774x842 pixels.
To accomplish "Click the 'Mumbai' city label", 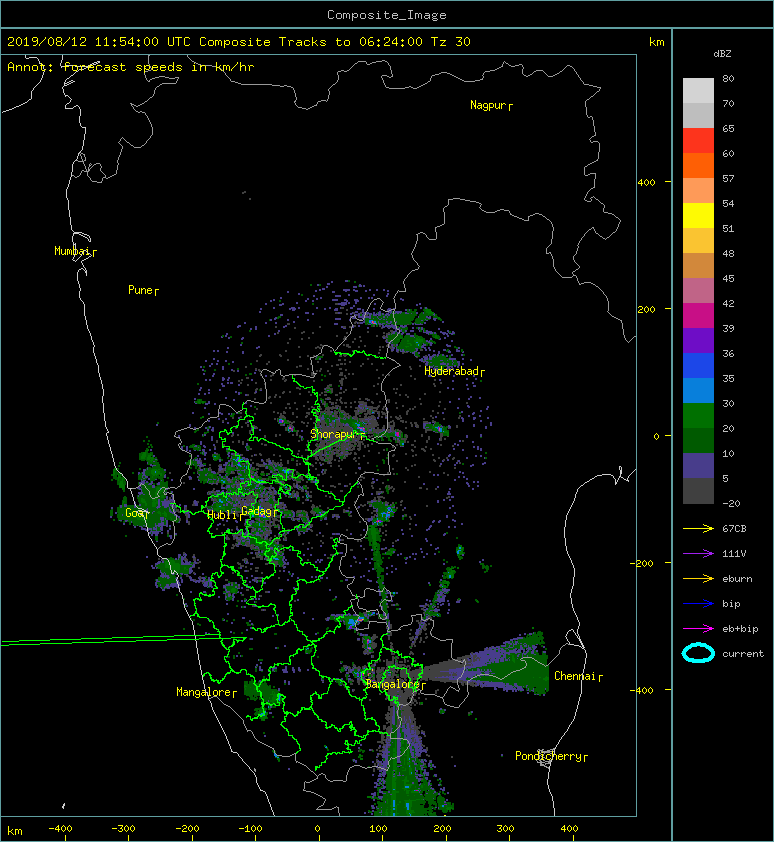I will click(72, 251).
